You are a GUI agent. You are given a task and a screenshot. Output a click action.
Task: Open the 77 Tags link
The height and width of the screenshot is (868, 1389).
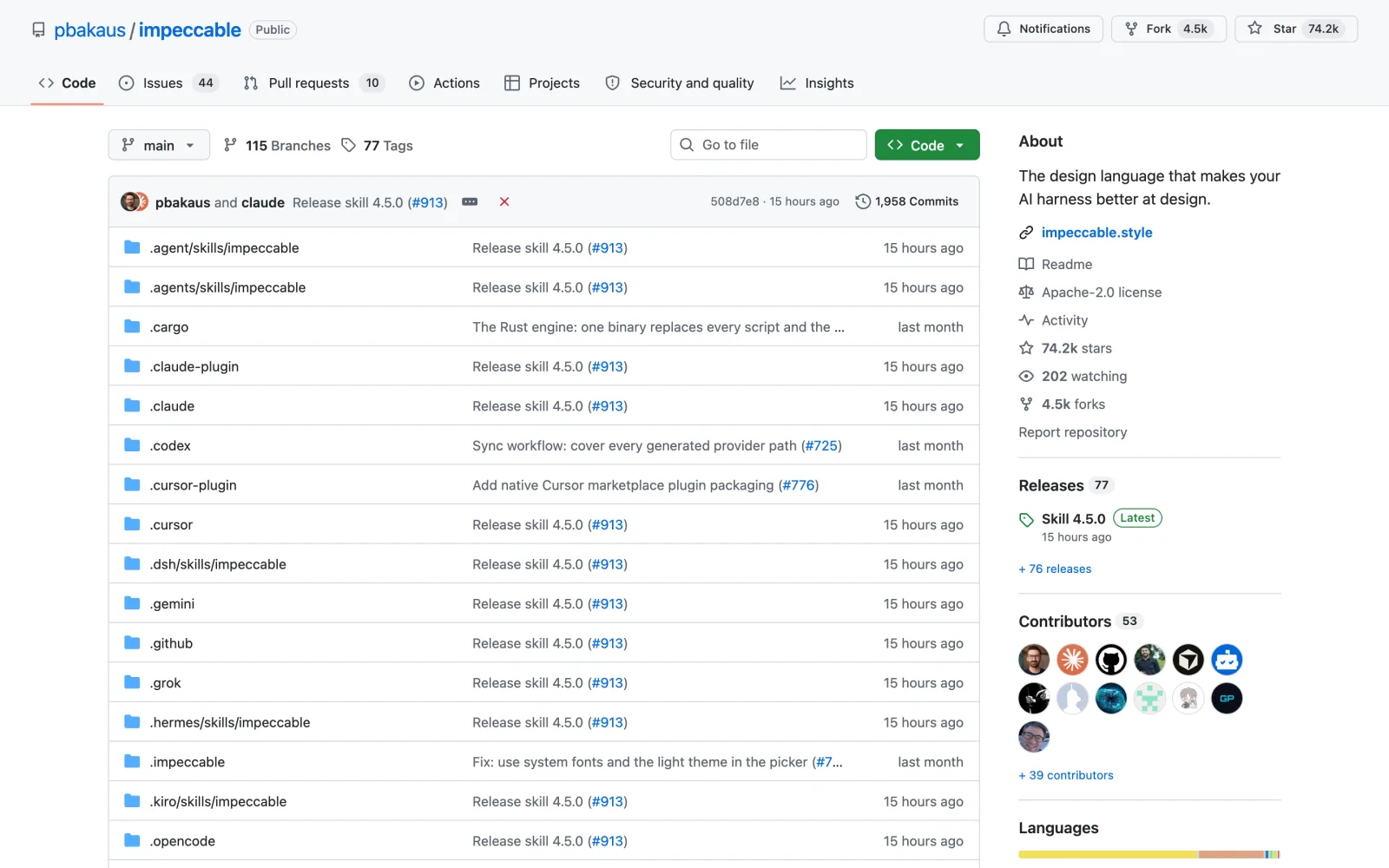pos(377,145)
